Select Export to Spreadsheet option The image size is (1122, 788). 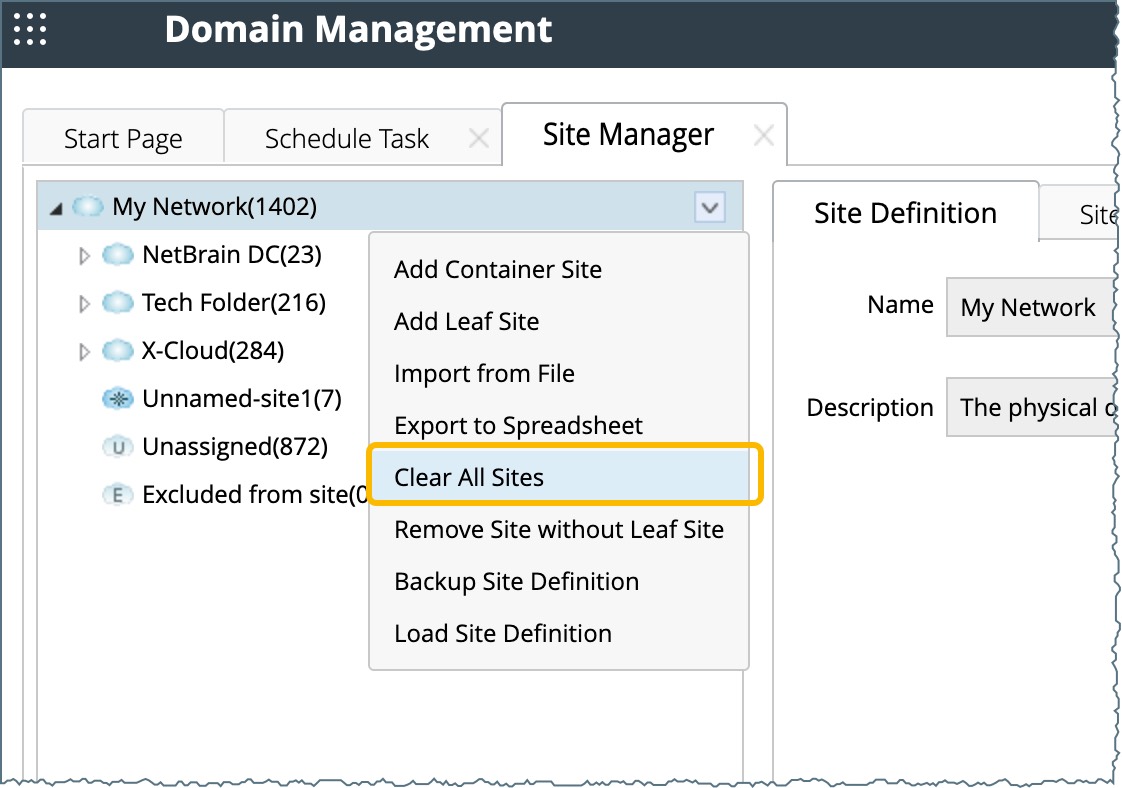pyautogui.click(x=518, y=425)
